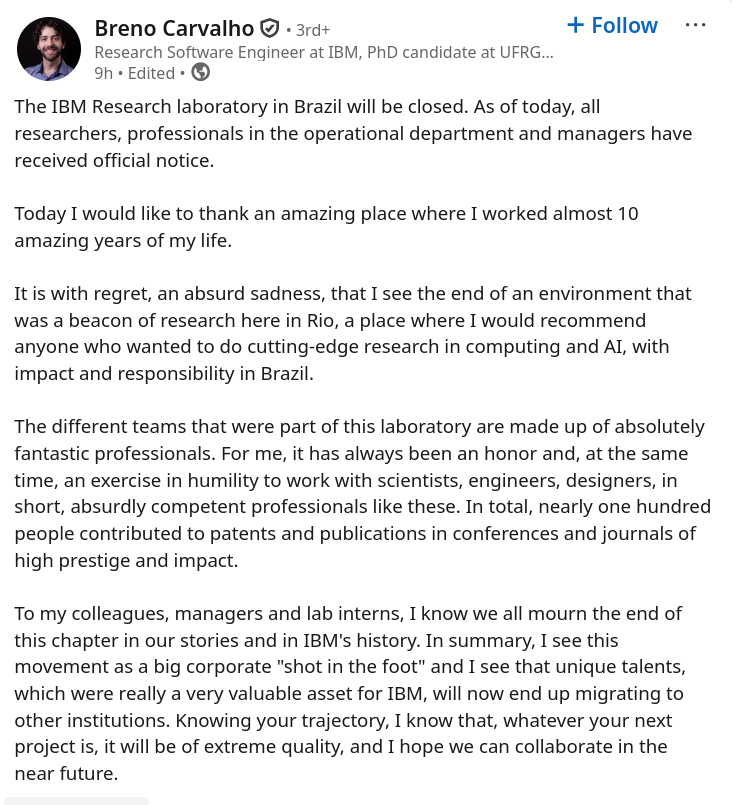
Task: Open Breno Carvalho's profile photo
Action: point(49,49)
